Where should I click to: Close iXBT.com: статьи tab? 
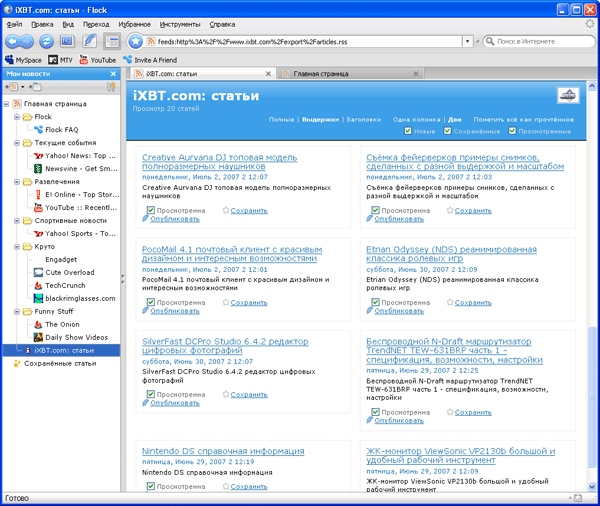point(268,73)
